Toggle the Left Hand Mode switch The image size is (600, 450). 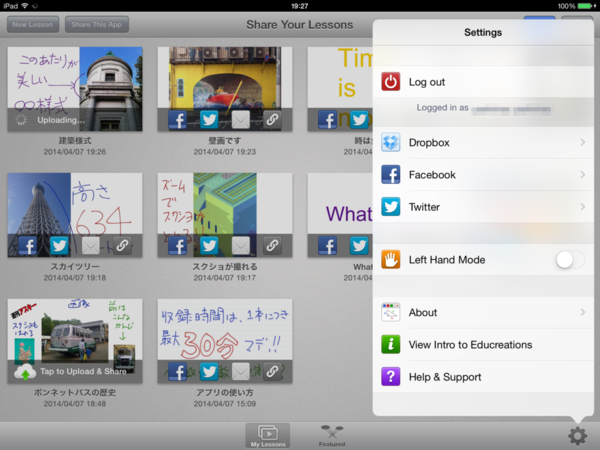570,260
